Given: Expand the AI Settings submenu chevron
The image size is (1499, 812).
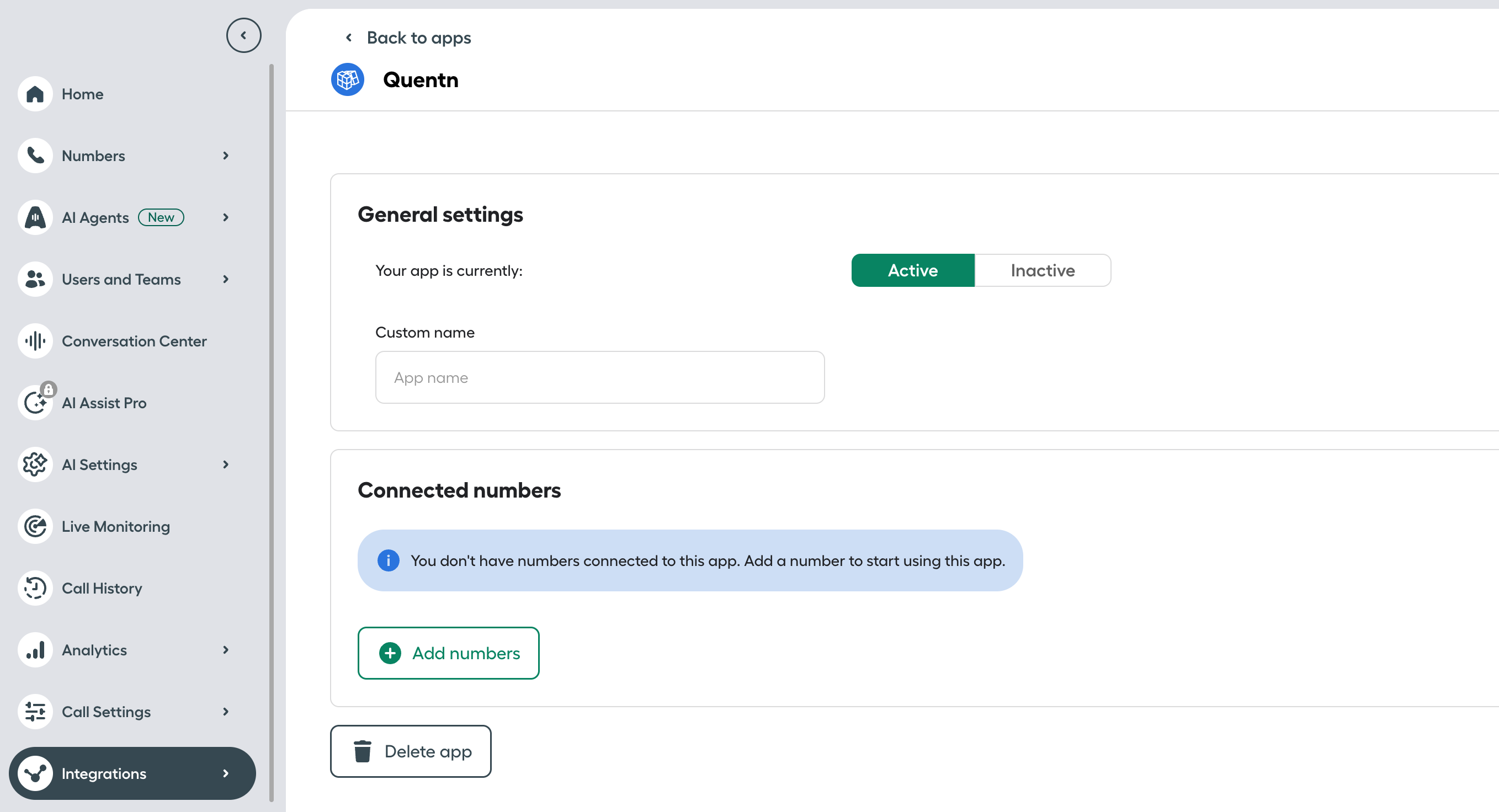Looking at the screenshot, I should (226, 464).
